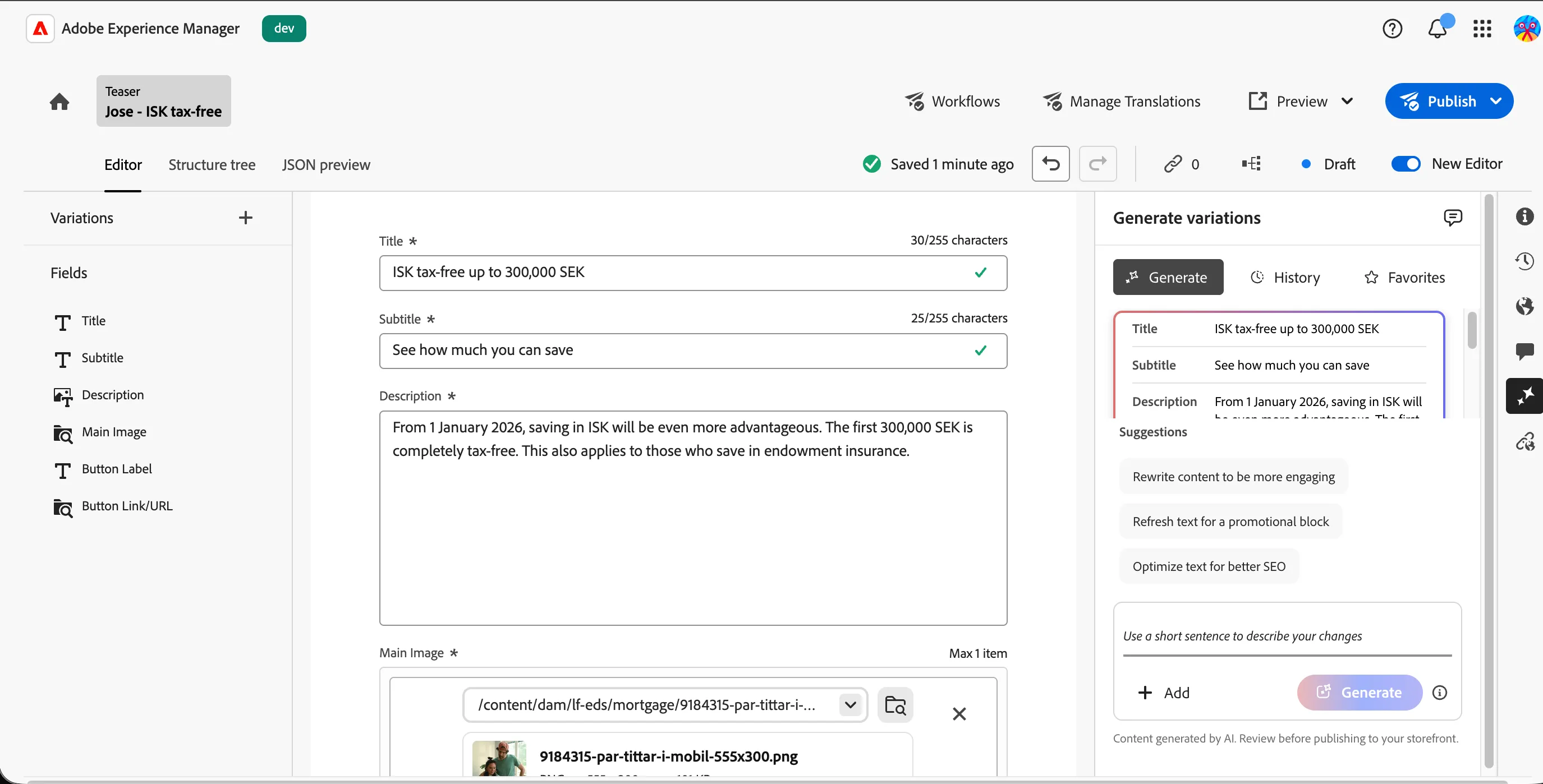Add a new variation with plus icon
The height and width of the screenshot is (784, 1543).
246,217
